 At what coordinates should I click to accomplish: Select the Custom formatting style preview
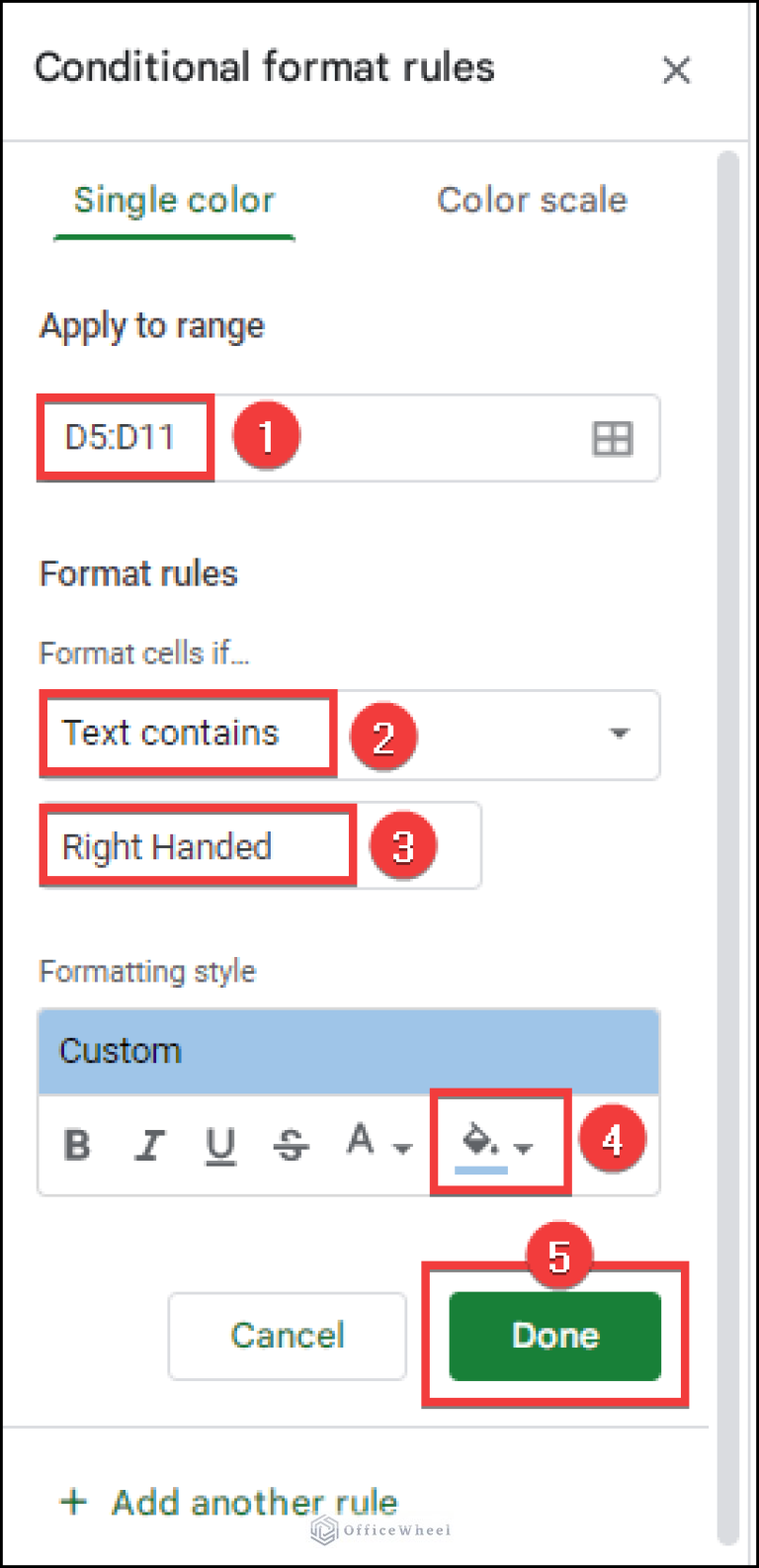coord(348,1051)
